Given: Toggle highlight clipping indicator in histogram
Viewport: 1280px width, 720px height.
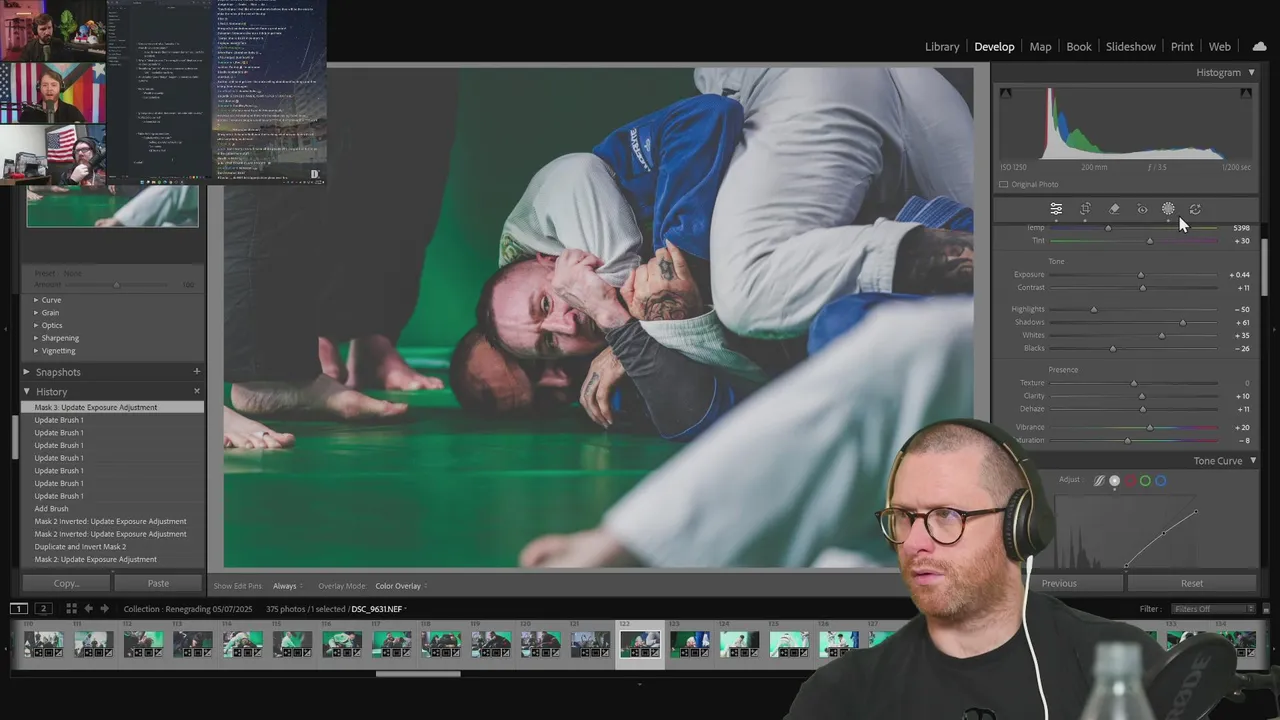Looking at the screenshot, I should tap(1246, 93).
